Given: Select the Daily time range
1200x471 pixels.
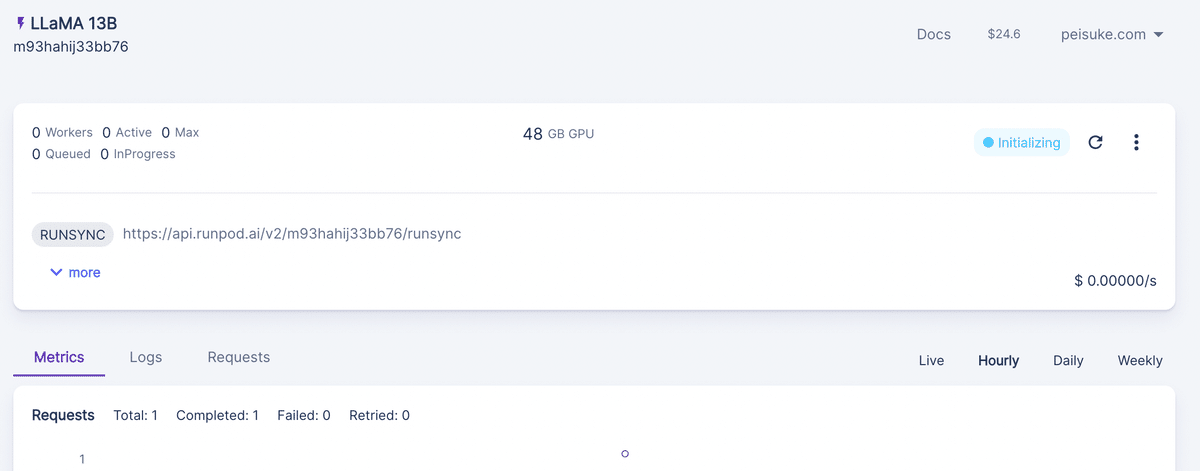Looking at the screenshot, I should pyautogui.click(x=1068, y=360).
